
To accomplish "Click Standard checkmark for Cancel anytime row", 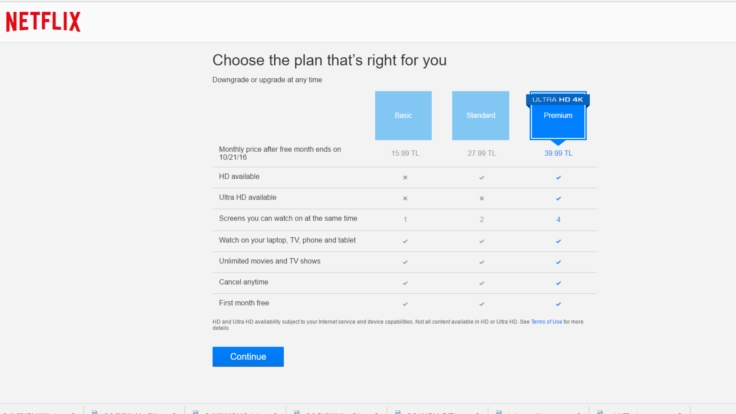I will coord(482,283).
